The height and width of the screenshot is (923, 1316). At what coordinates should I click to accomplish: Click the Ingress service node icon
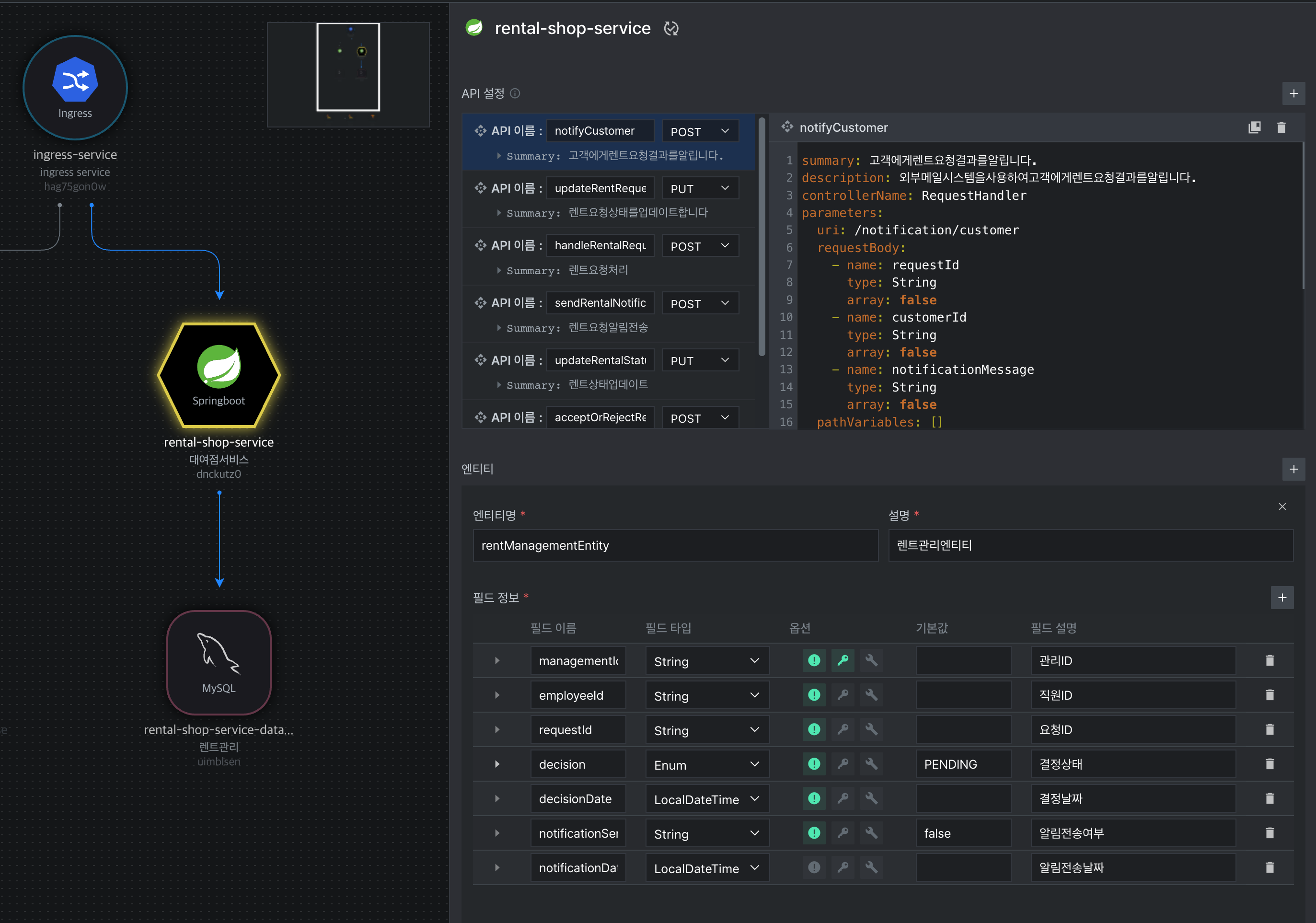75,88
